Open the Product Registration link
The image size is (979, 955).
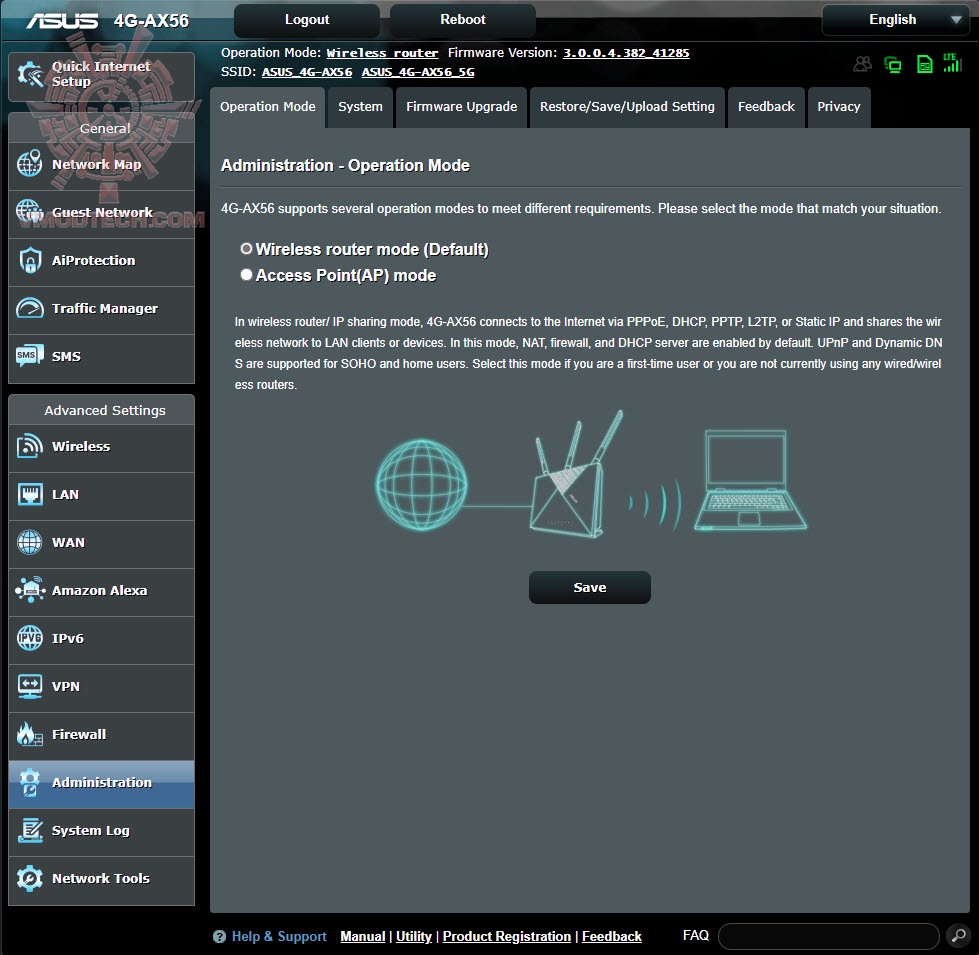tap(507, 936)
